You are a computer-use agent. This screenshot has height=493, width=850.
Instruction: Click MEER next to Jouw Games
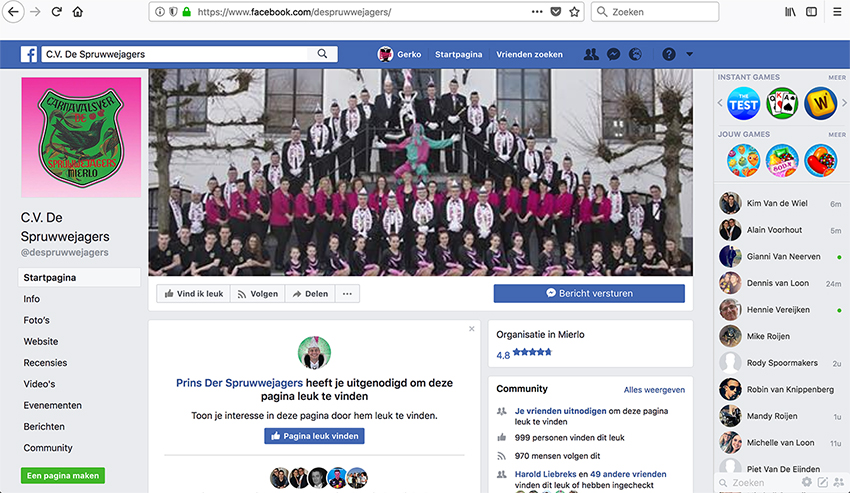click(836, 135)
